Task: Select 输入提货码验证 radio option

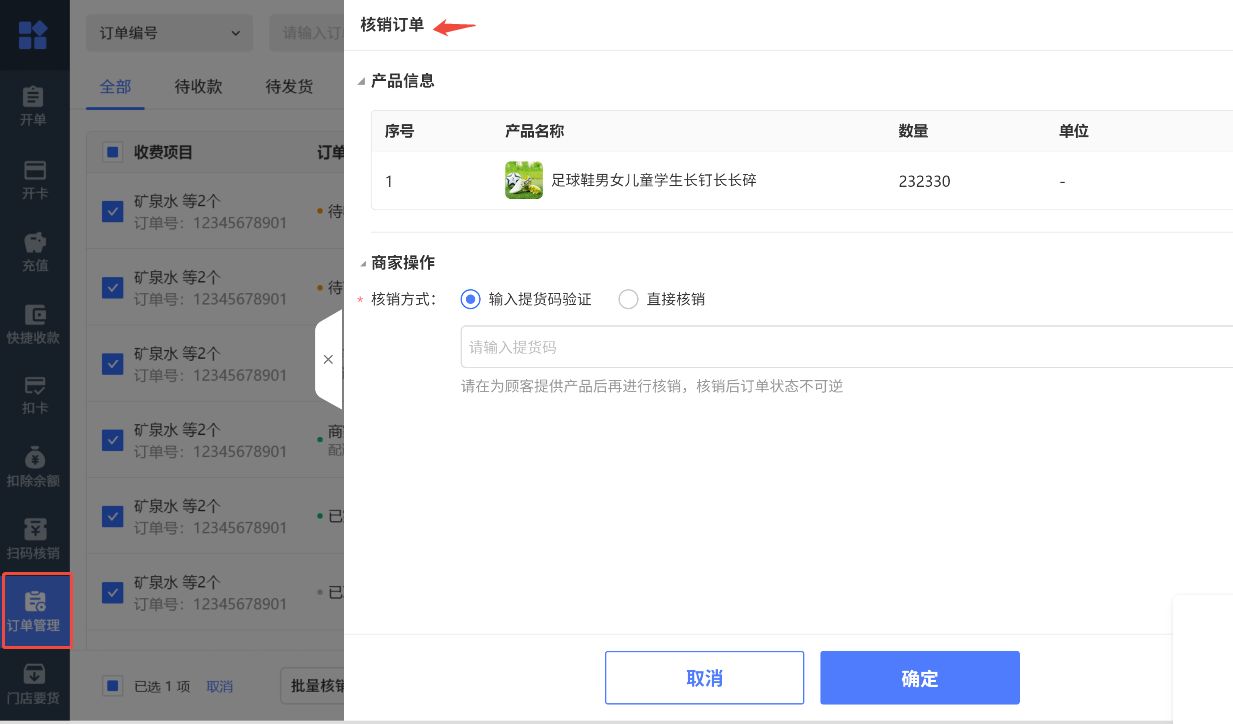Action: click(470, 299)
